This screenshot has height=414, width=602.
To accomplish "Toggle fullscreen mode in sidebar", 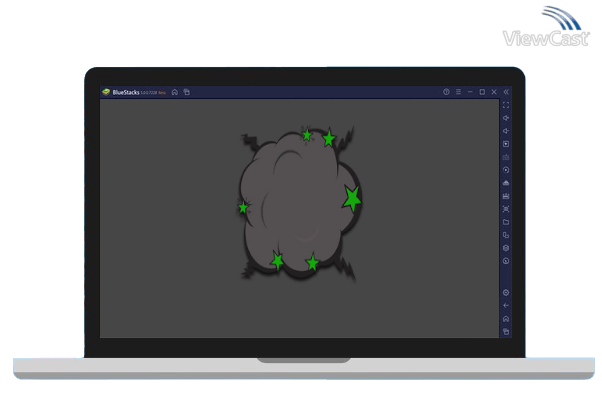I will coord(506,105).
